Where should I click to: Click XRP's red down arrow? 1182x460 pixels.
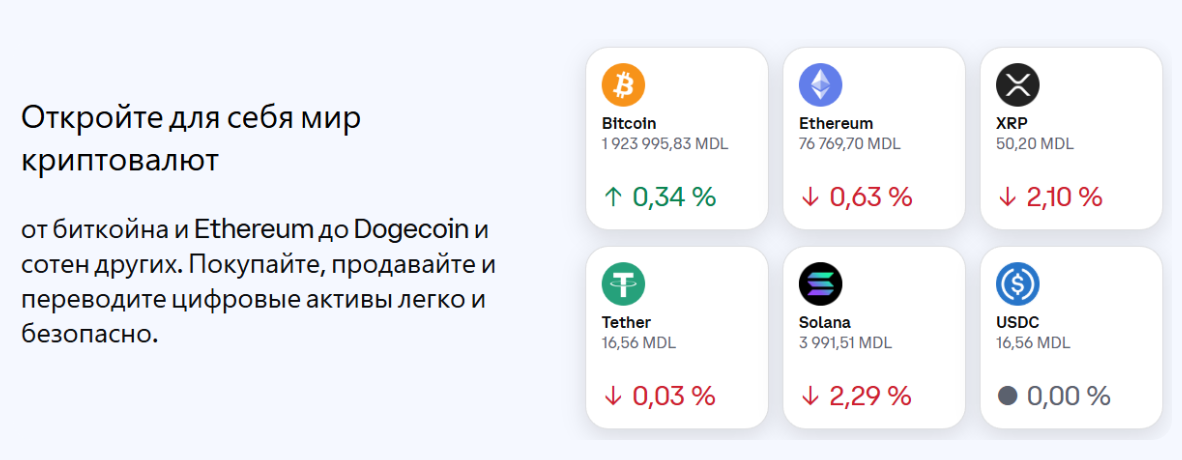pos(1007,197)
